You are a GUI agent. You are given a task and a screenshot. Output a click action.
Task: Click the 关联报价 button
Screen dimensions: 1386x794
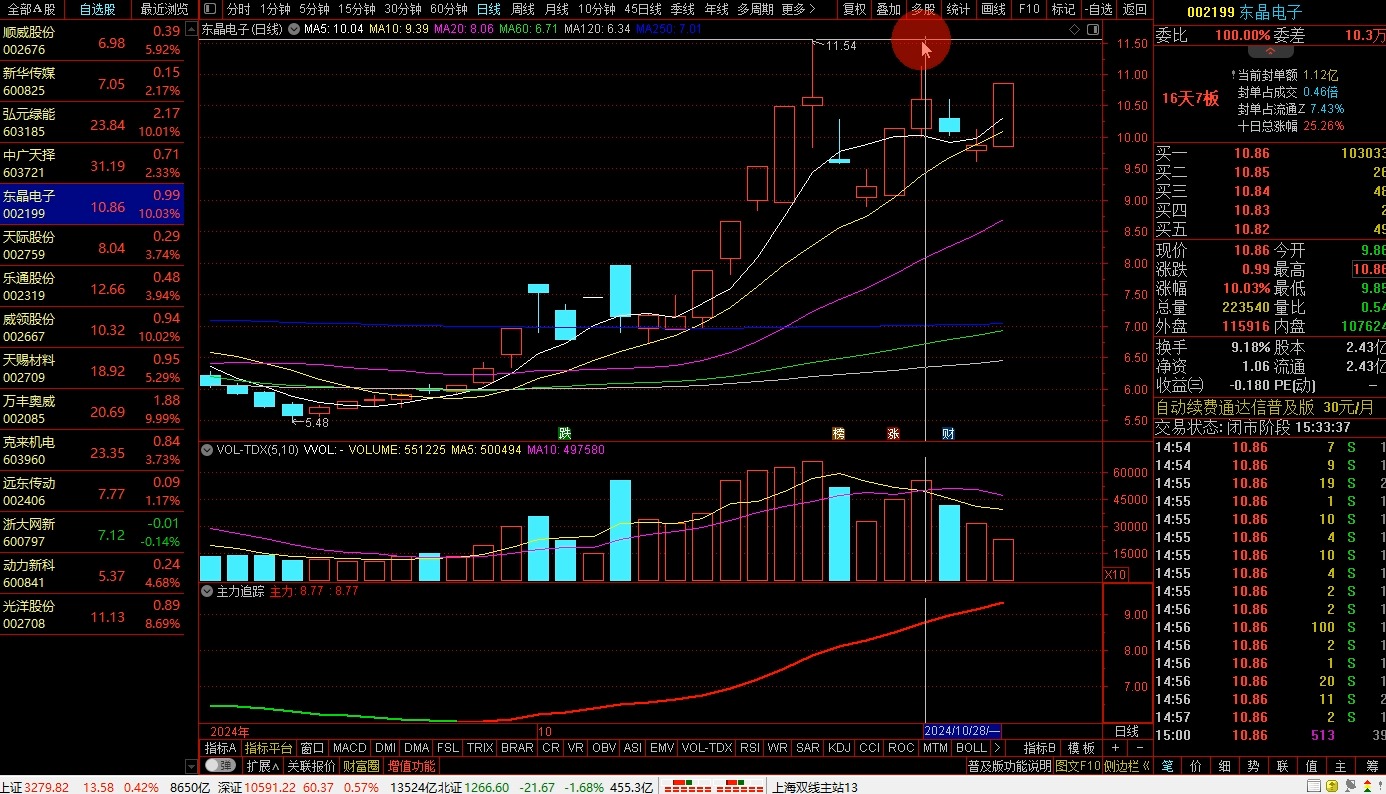(311, 766)
